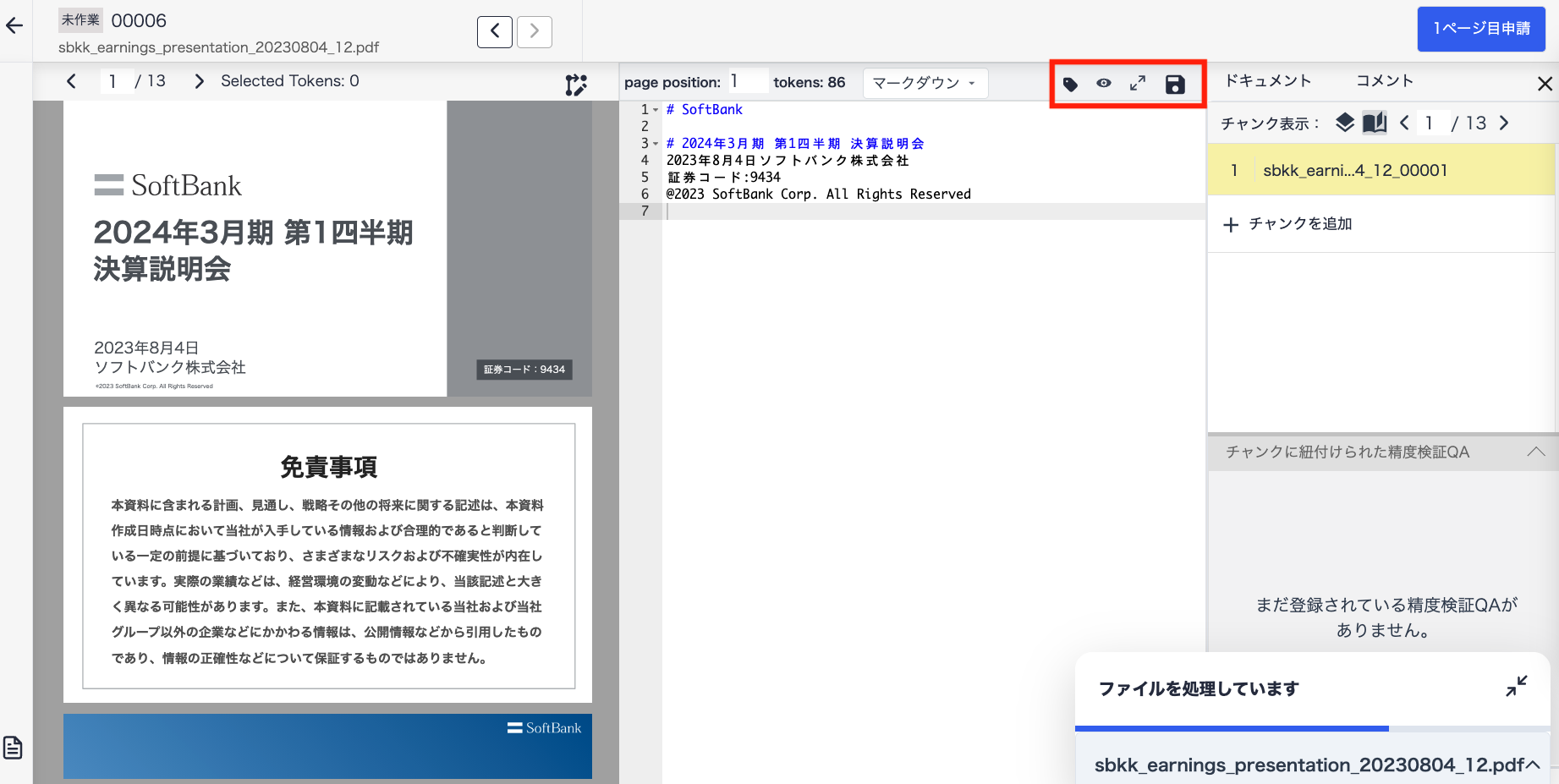Viewport: 1559px width, 784px height.
Task: Minimize the file processing popup
Action: point(1517,686)
